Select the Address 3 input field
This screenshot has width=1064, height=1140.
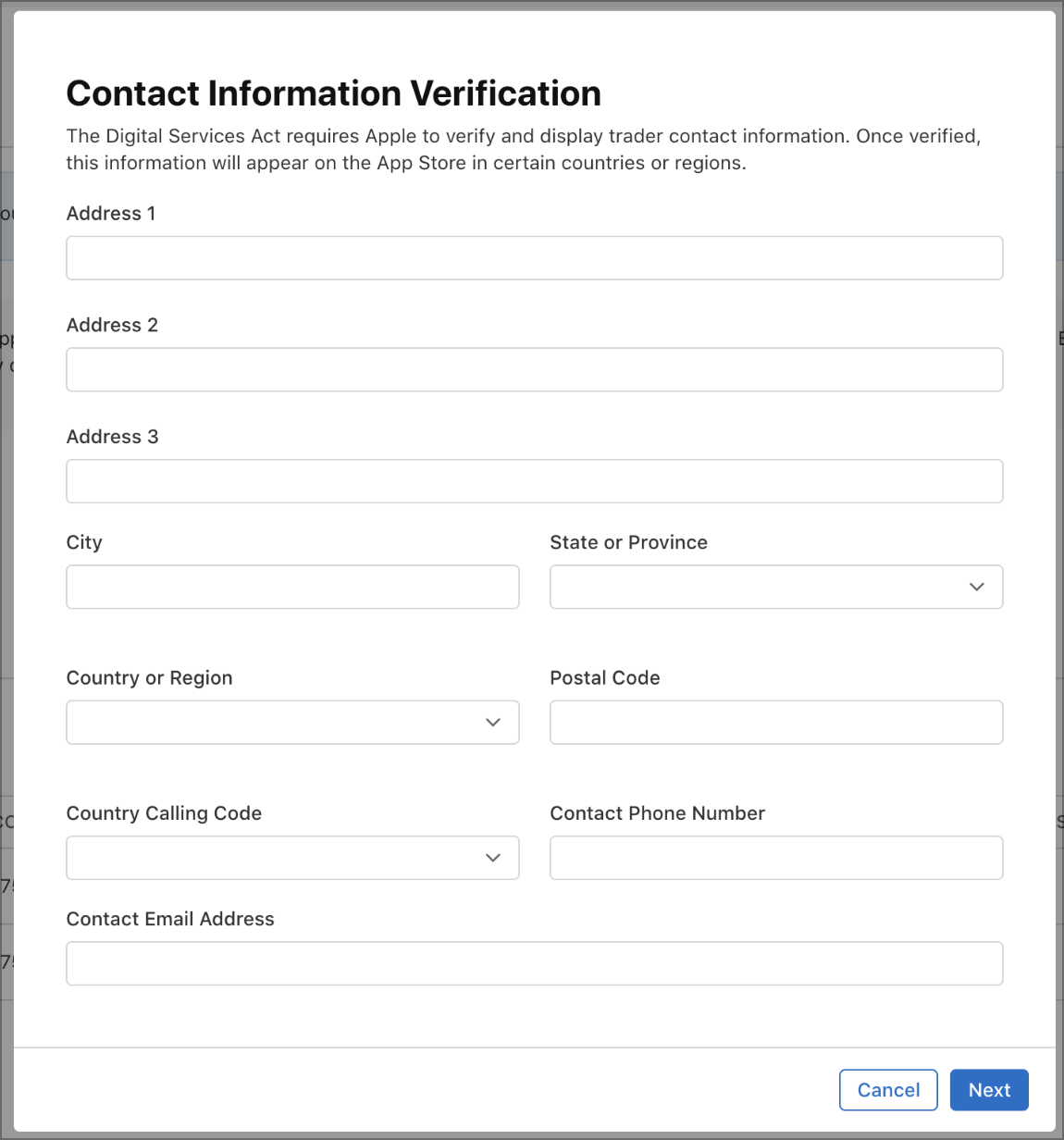point(535,481)
